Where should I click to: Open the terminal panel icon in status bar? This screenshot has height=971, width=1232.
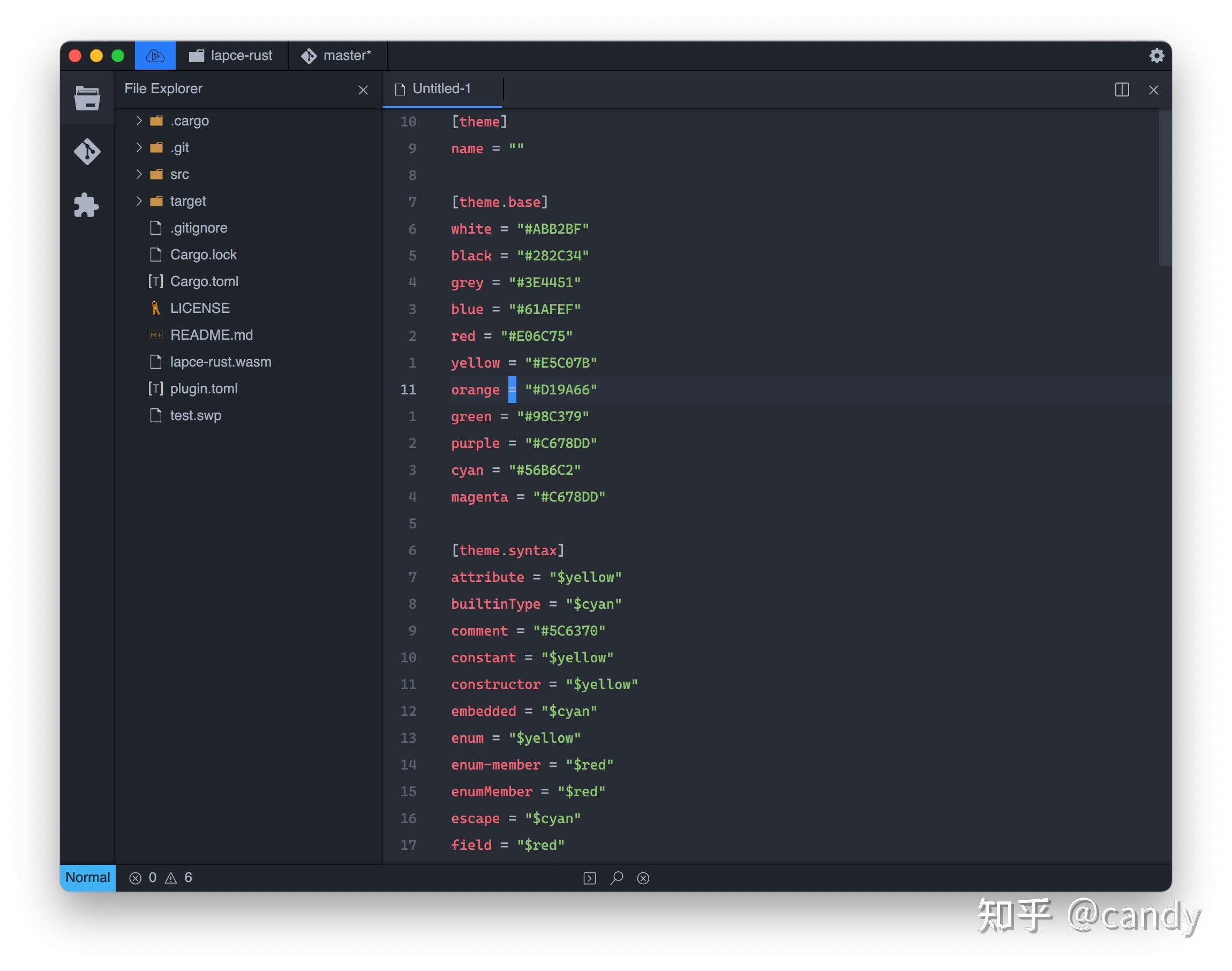589,878
